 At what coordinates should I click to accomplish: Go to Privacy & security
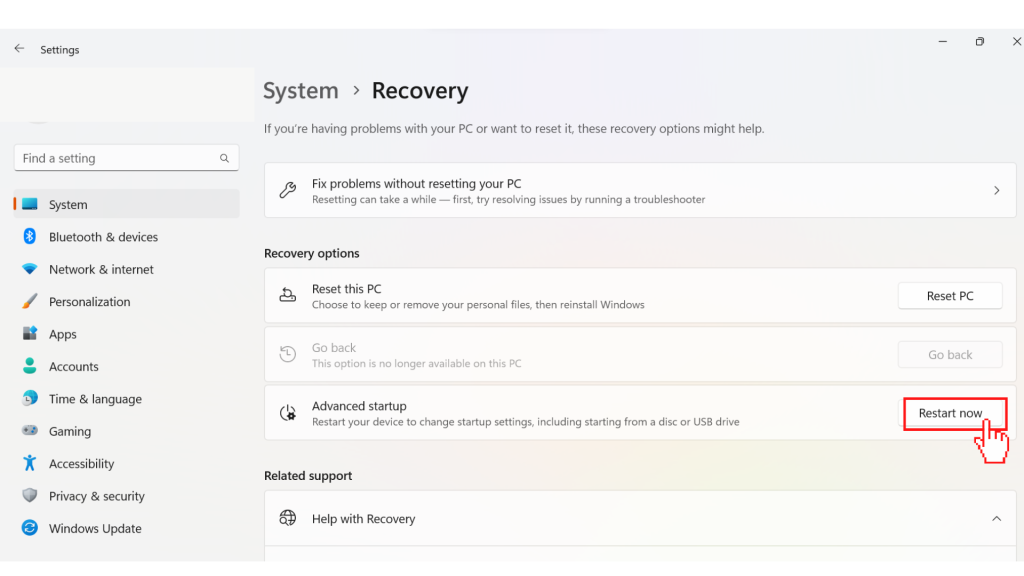127,496
